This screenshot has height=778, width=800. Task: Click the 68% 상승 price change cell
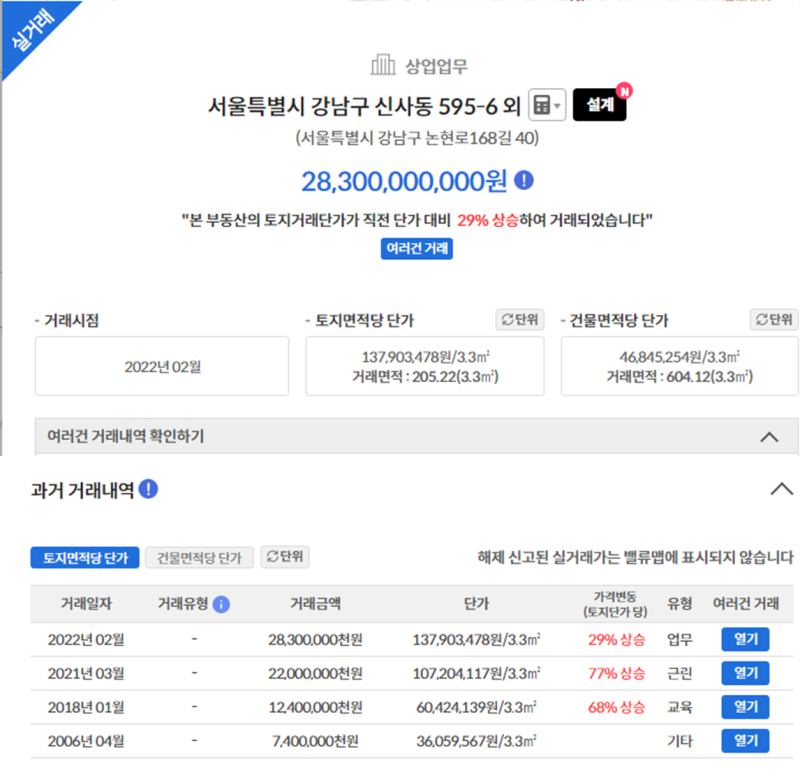pos(616,707)
